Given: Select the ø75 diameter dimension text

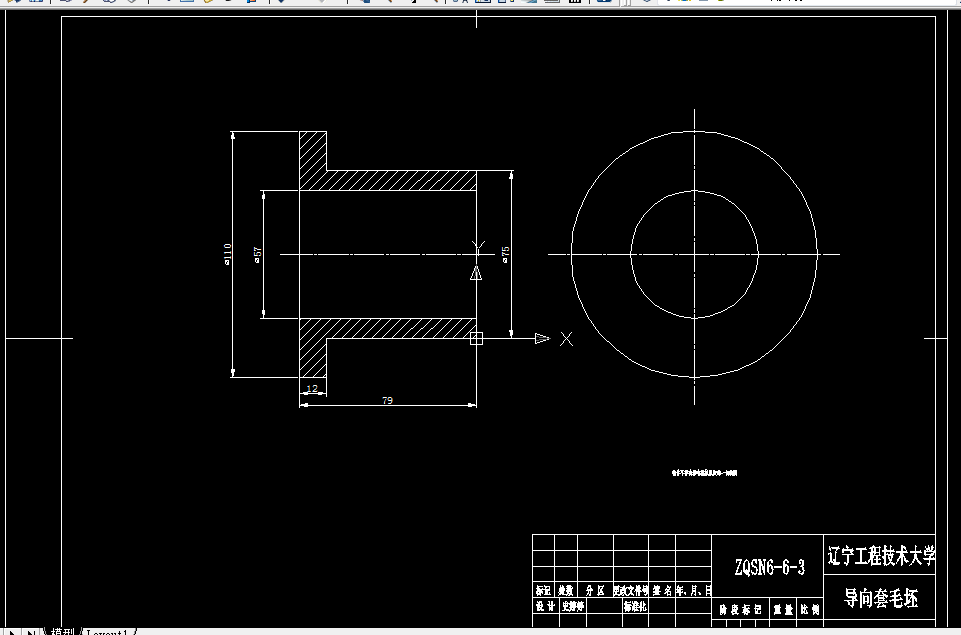Looking at the screenshot, I should click(x=505, y=254).
